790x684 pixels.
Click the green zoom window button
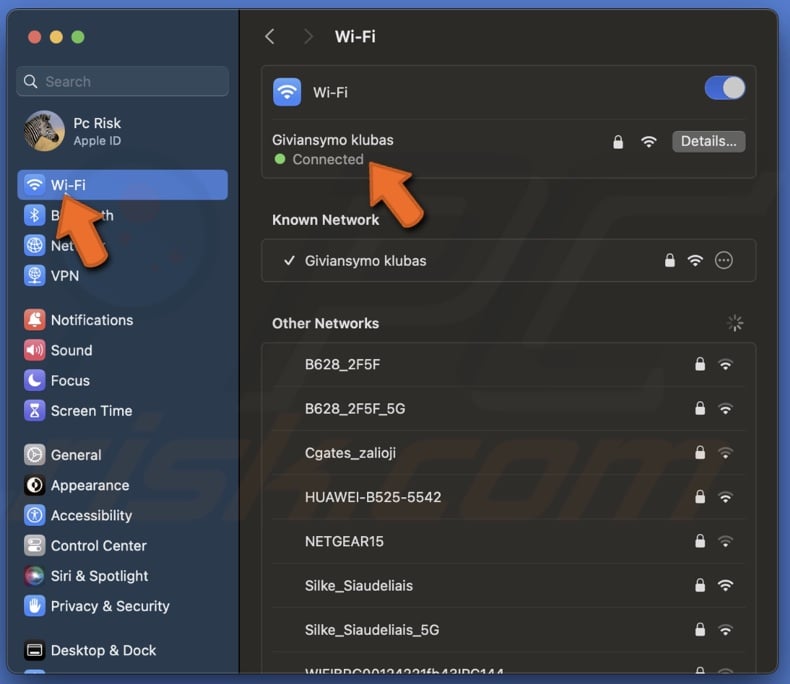coord(78,37)
